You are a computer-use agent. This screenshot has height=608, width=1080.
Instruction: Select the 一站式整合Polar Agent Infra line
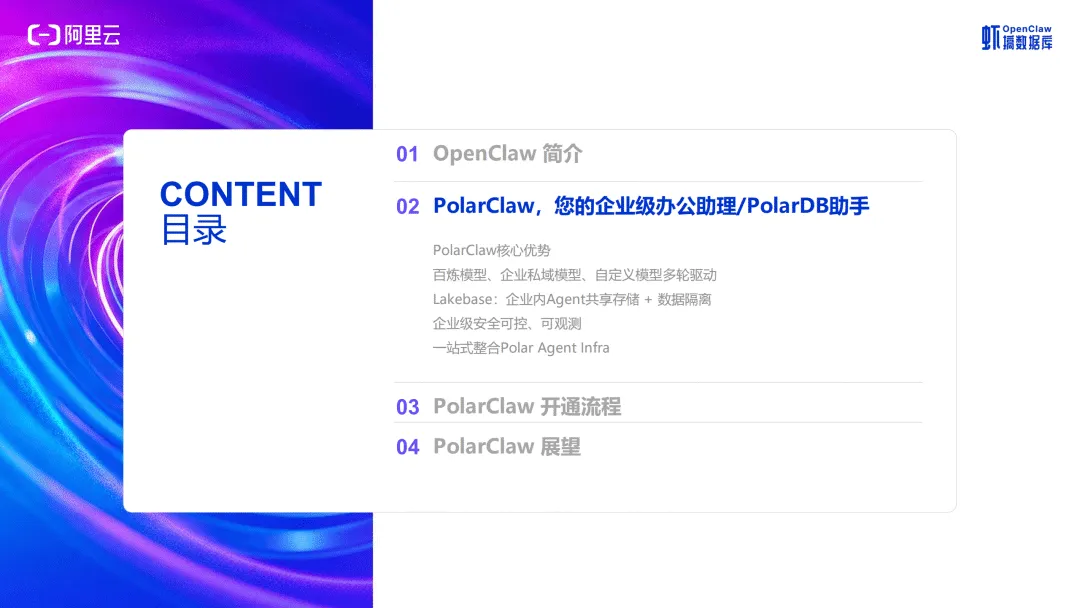coord(521,348)
